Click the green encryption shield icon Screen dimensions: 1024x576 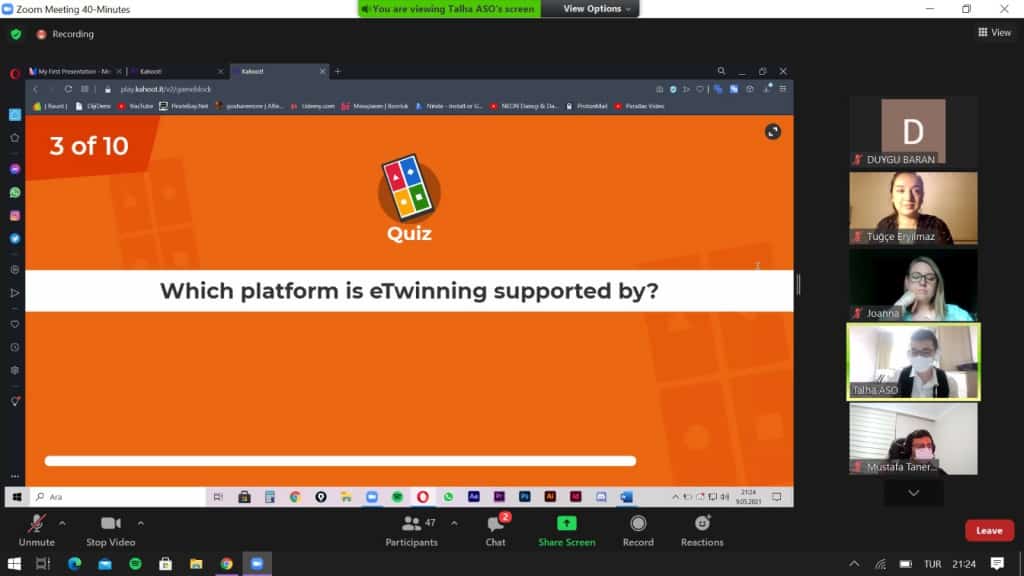16,34
